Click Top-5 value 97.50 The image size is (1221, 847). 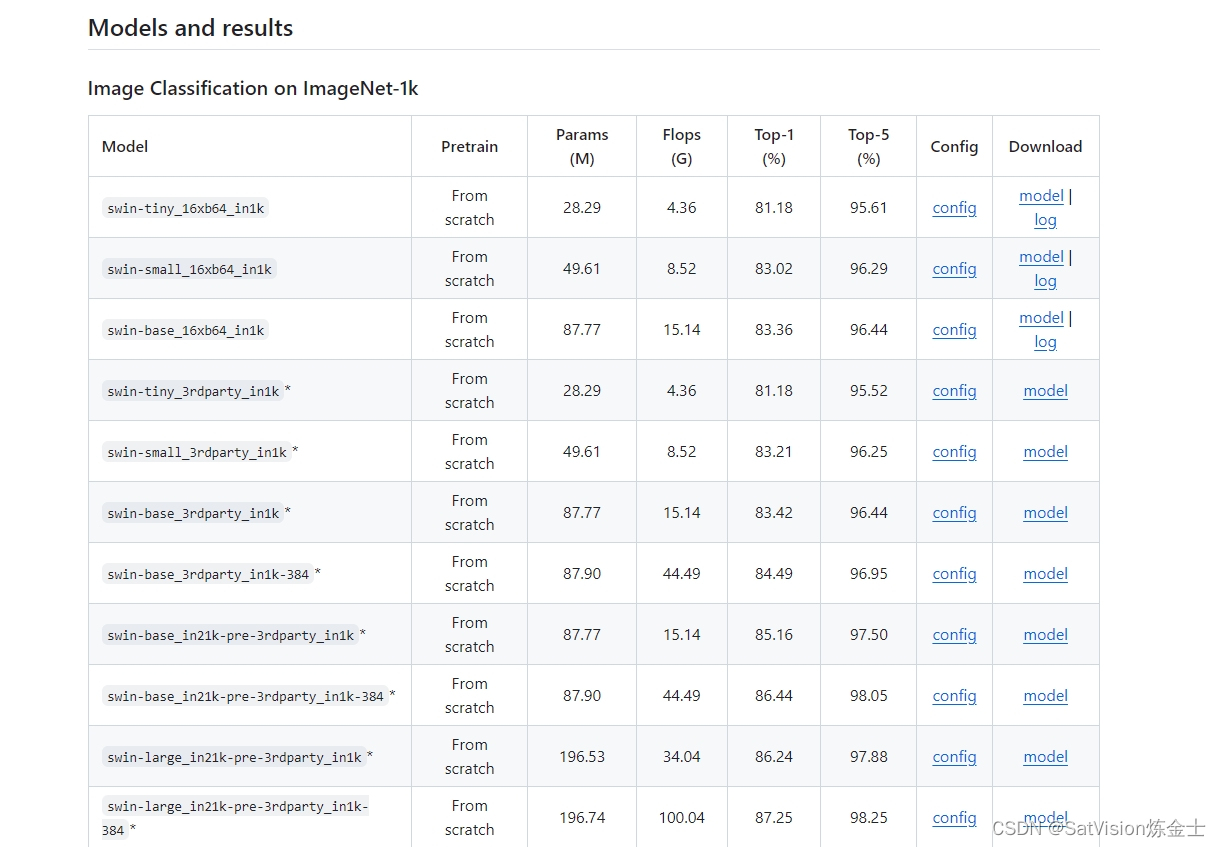coord(868,635)
